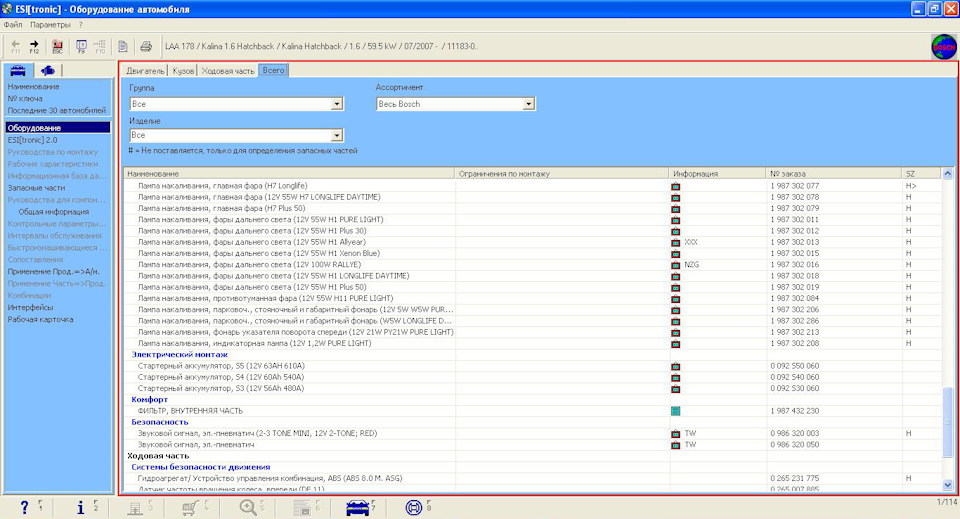Screen dimensions: 960x519
Task: Click the F10 tree-structure toolbar icon
Action: point(100,47)
